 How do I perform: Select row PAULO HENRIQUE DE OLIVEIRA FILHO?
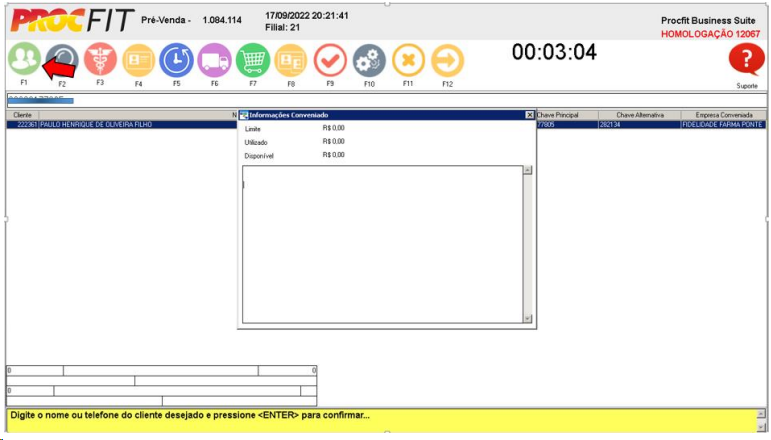[386, 125]
